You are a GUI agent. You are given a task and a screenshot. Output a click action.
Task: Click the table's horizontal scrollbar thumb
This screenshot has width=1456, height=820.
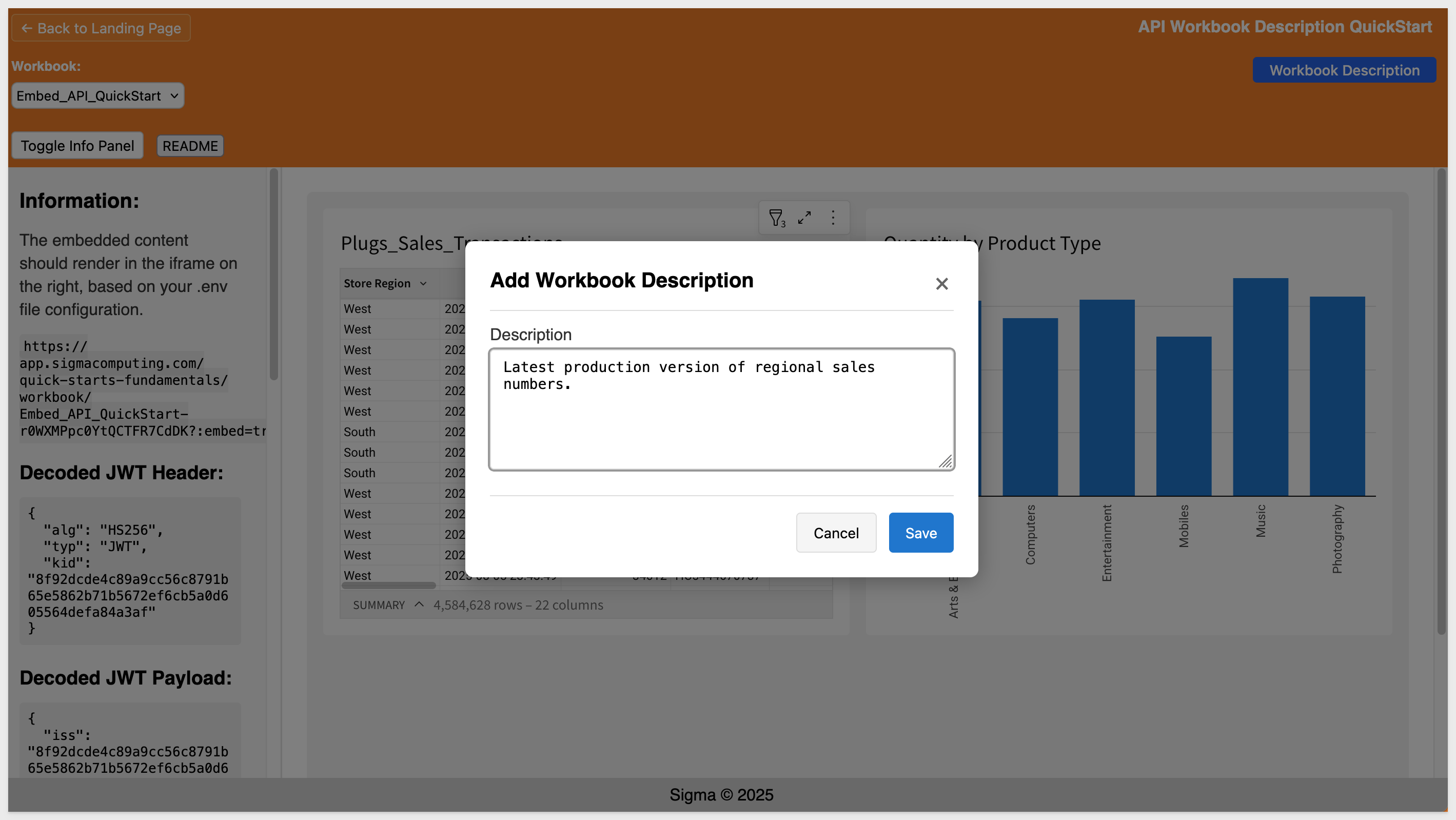(388, 585)
